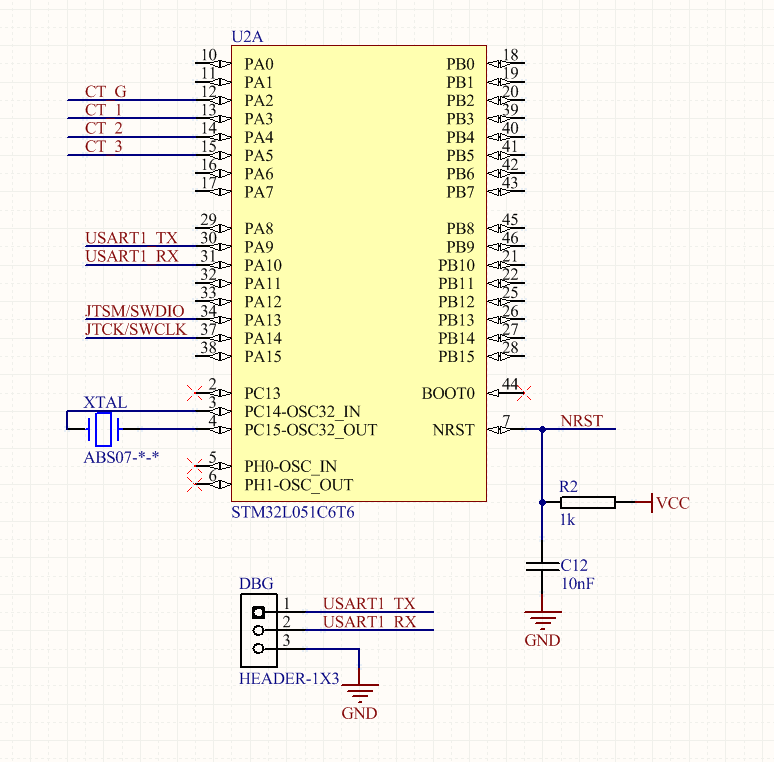Image resolution: width=774 pixels, height=762 pixels.
Task: Select the DBG header component body
Action: [259, 630]
